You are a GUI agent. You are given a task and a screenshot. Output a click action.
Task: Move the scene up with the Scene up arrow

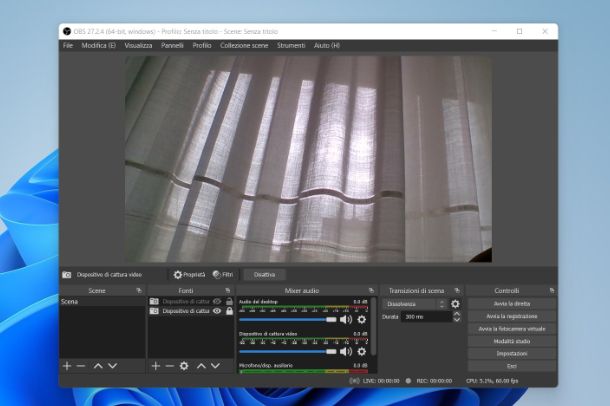[98, 366]
